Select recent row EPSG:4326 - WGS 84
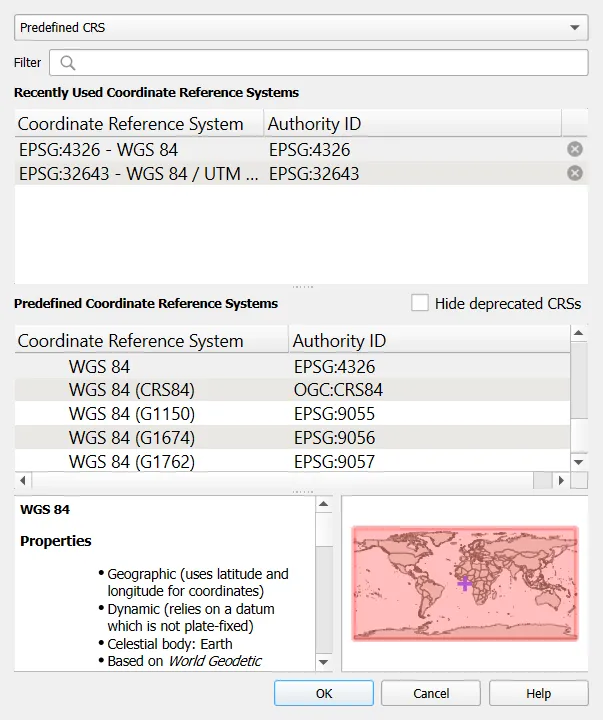603x720 pixels. pyautogui.click(x=301, y=150)
